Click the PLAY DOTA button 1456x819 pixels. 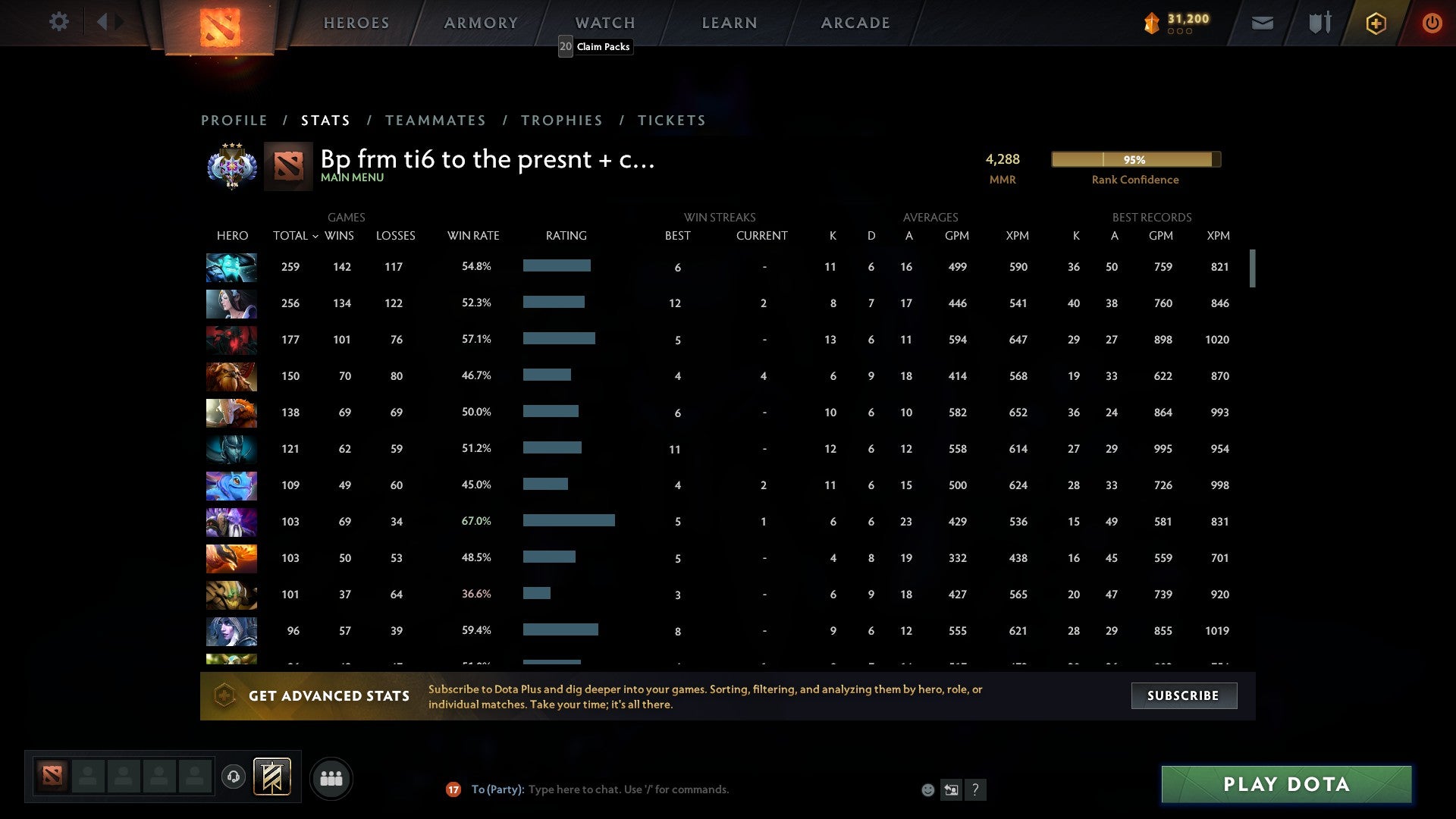click(1286, 784)
